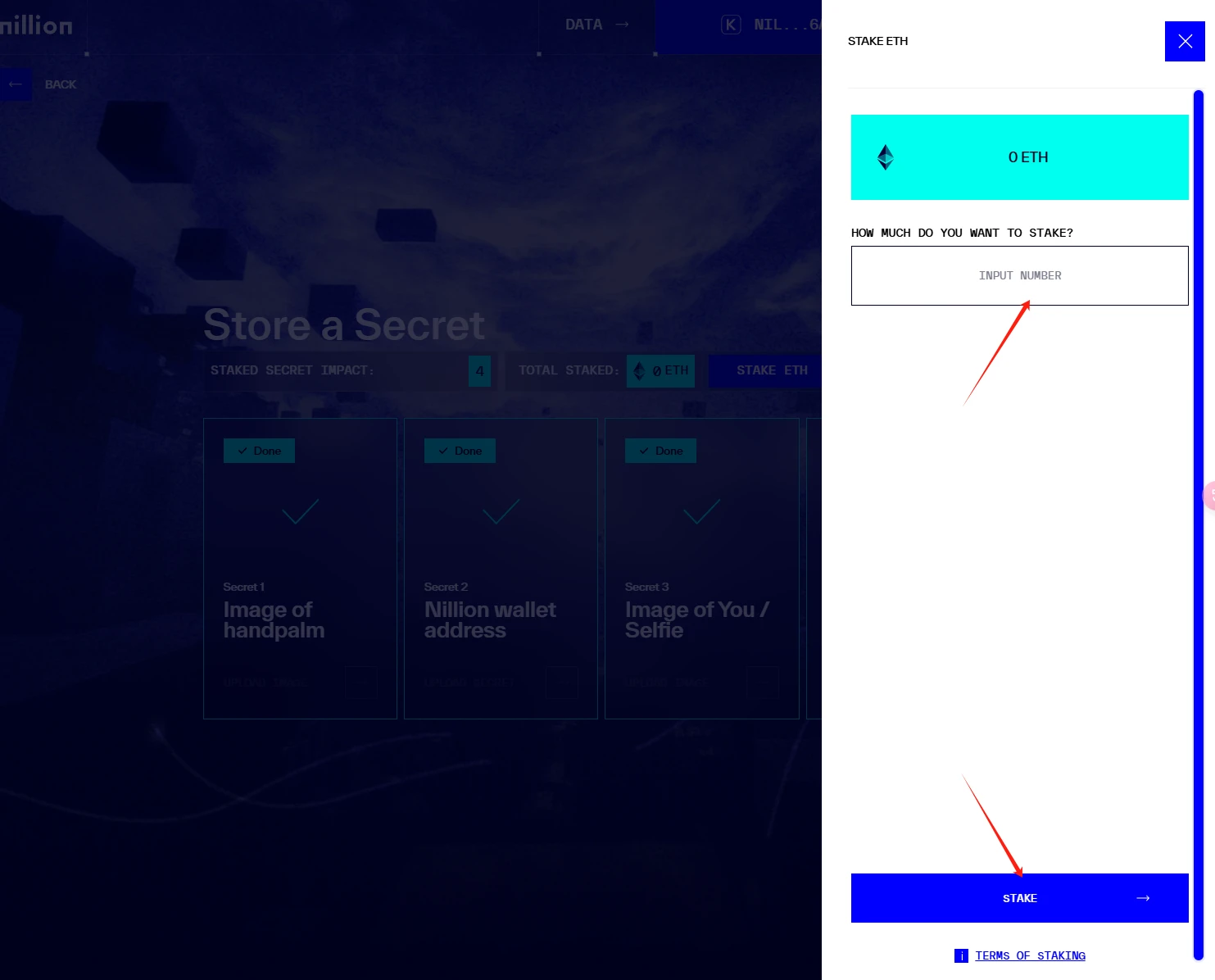Click the Done badge on Secret 1
The image size is (1215, 980).
point(259,451)
